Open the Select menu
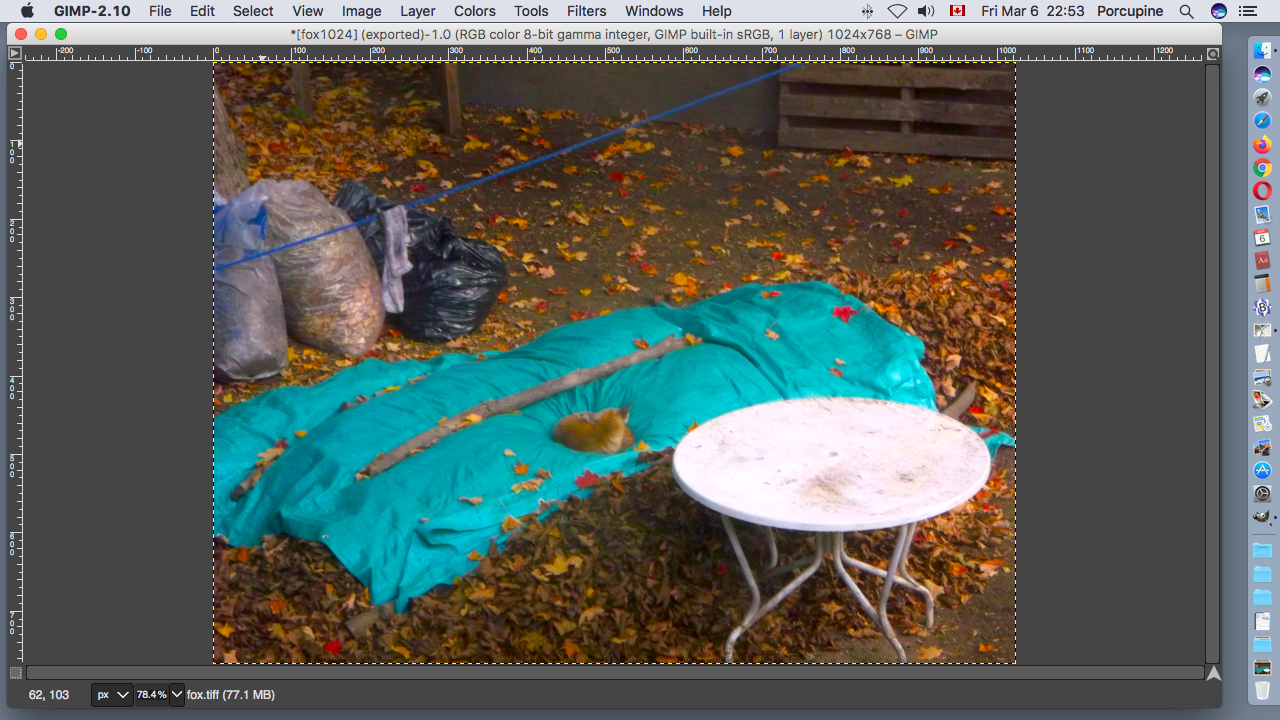Image resolution: width=1280 pixels, height=720 pixels. (x=253, y=11)
